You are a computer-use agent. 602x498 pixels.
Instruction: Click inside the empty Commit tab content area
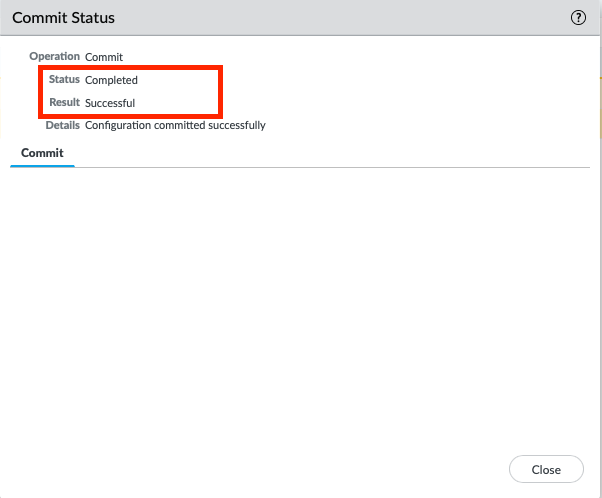click(x=300, y=300)
